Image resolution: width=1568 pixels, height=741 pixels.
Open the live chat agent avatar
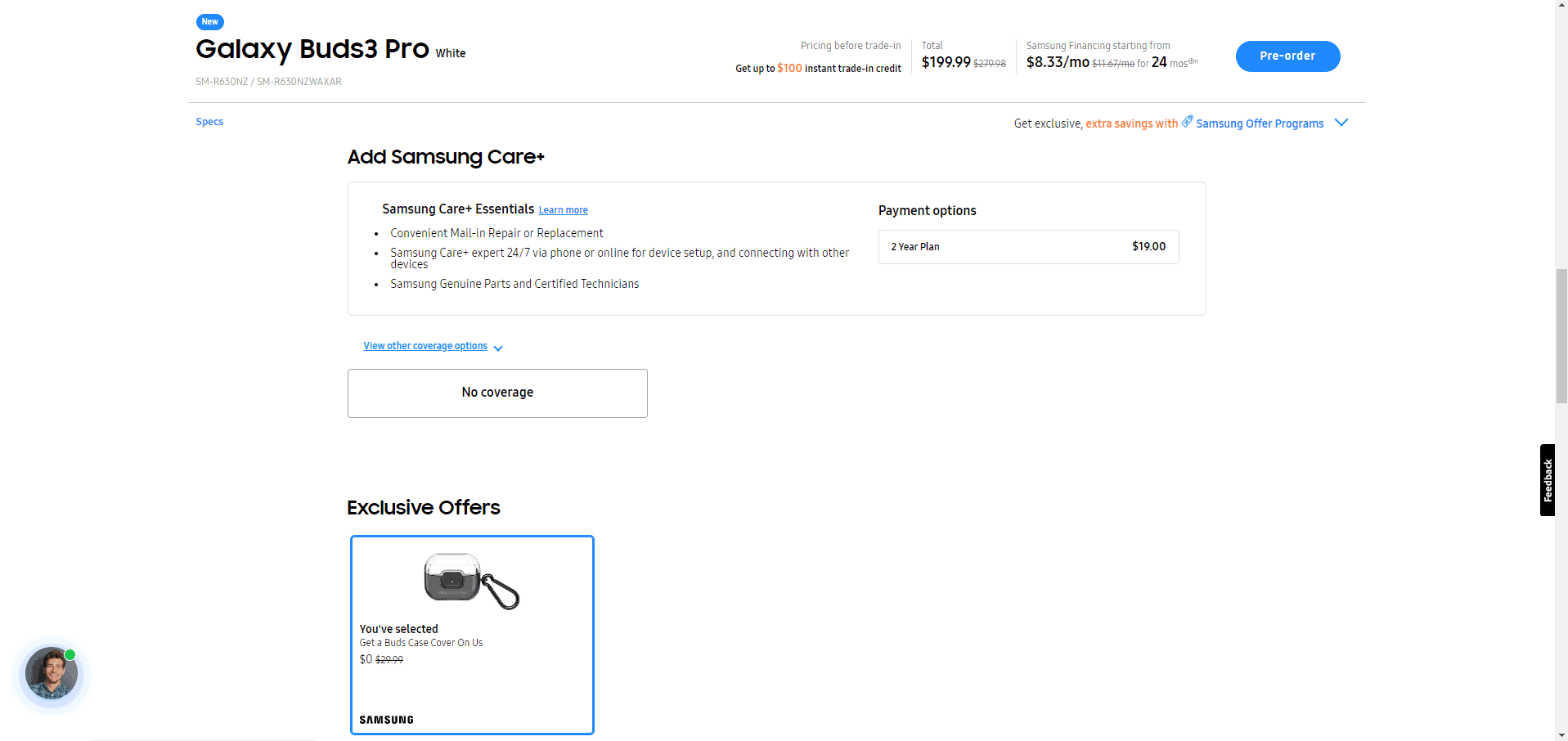[x=52, y=673]
